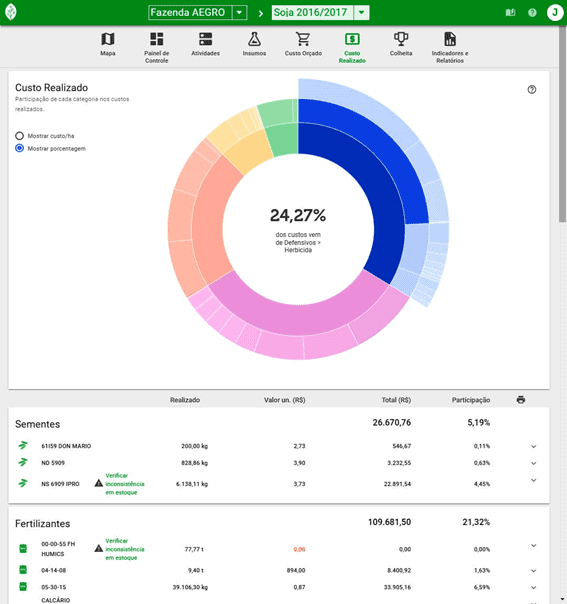The width and height of the screenshot is (567, 604).
Task: Click the chart help question-mark icon
Action: coord(532,89)
